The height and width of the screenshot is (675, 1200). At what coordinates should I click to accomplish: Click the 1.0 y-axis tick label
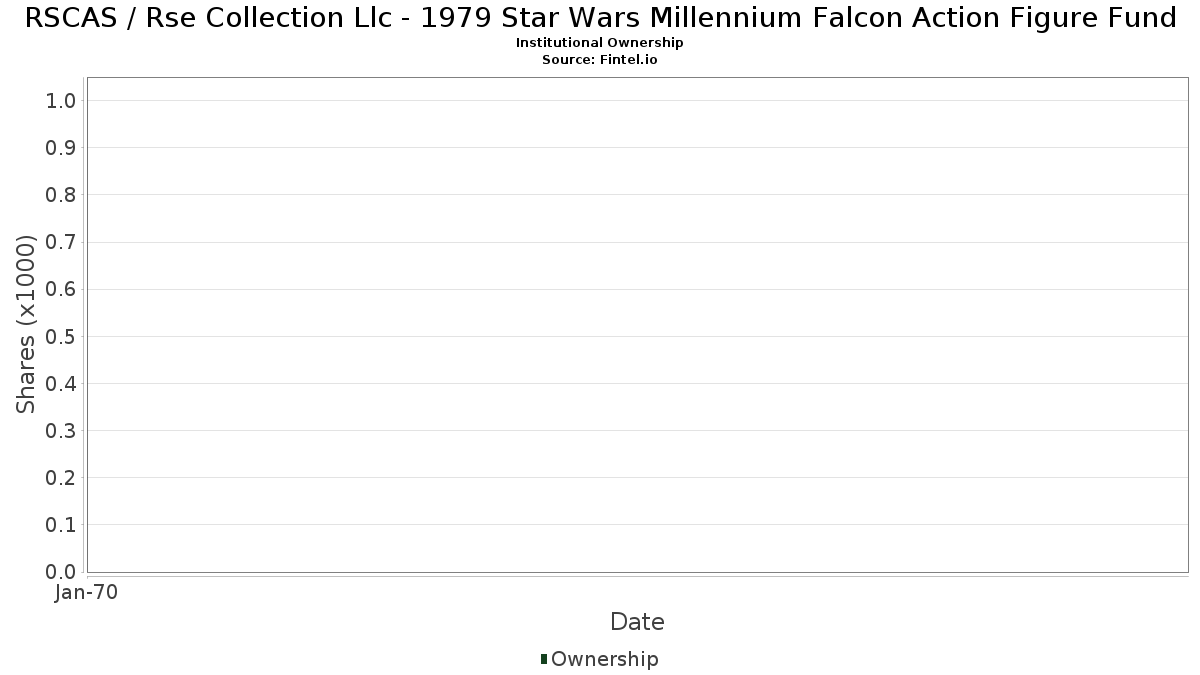(x=60, y=100)
